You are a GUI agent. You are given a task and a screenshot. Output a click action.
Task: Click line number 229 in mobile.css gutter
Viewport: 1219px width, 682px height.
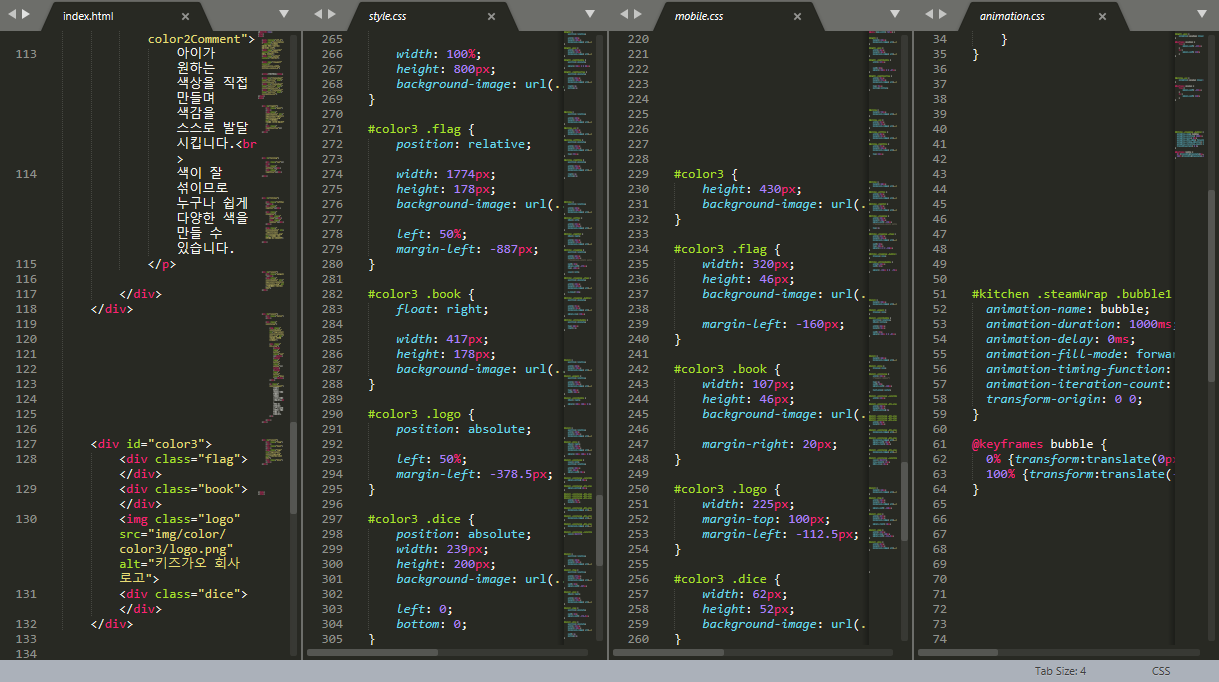pos(637,174)
